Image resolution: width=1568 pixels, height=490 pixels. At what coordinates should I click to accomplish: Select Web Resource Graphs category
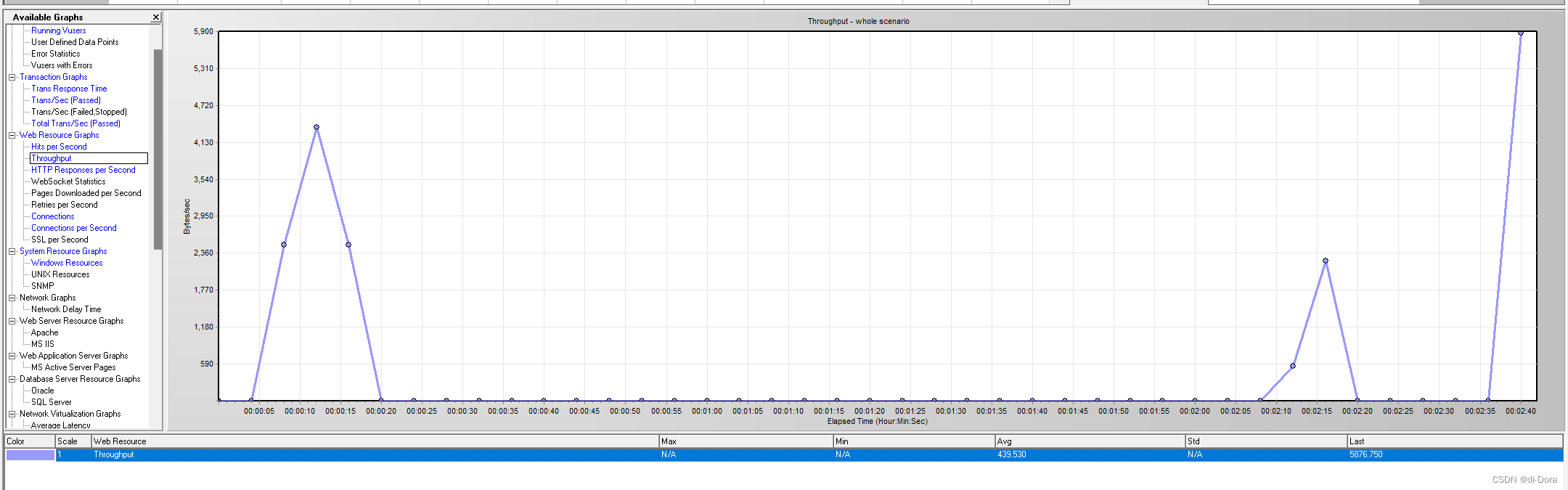tap(59, 135)
